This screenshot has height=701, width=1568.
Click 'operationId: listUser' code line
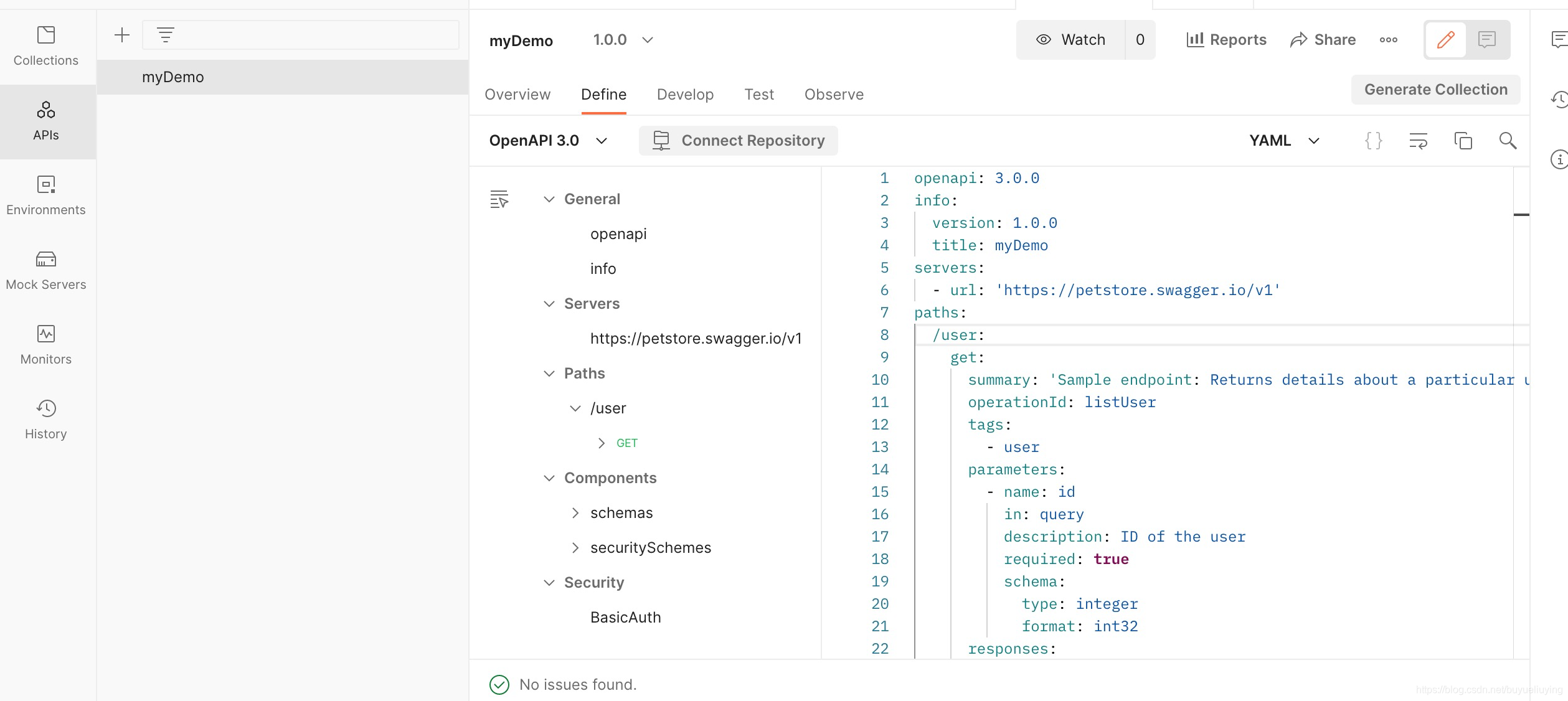tap(1062, 402)
